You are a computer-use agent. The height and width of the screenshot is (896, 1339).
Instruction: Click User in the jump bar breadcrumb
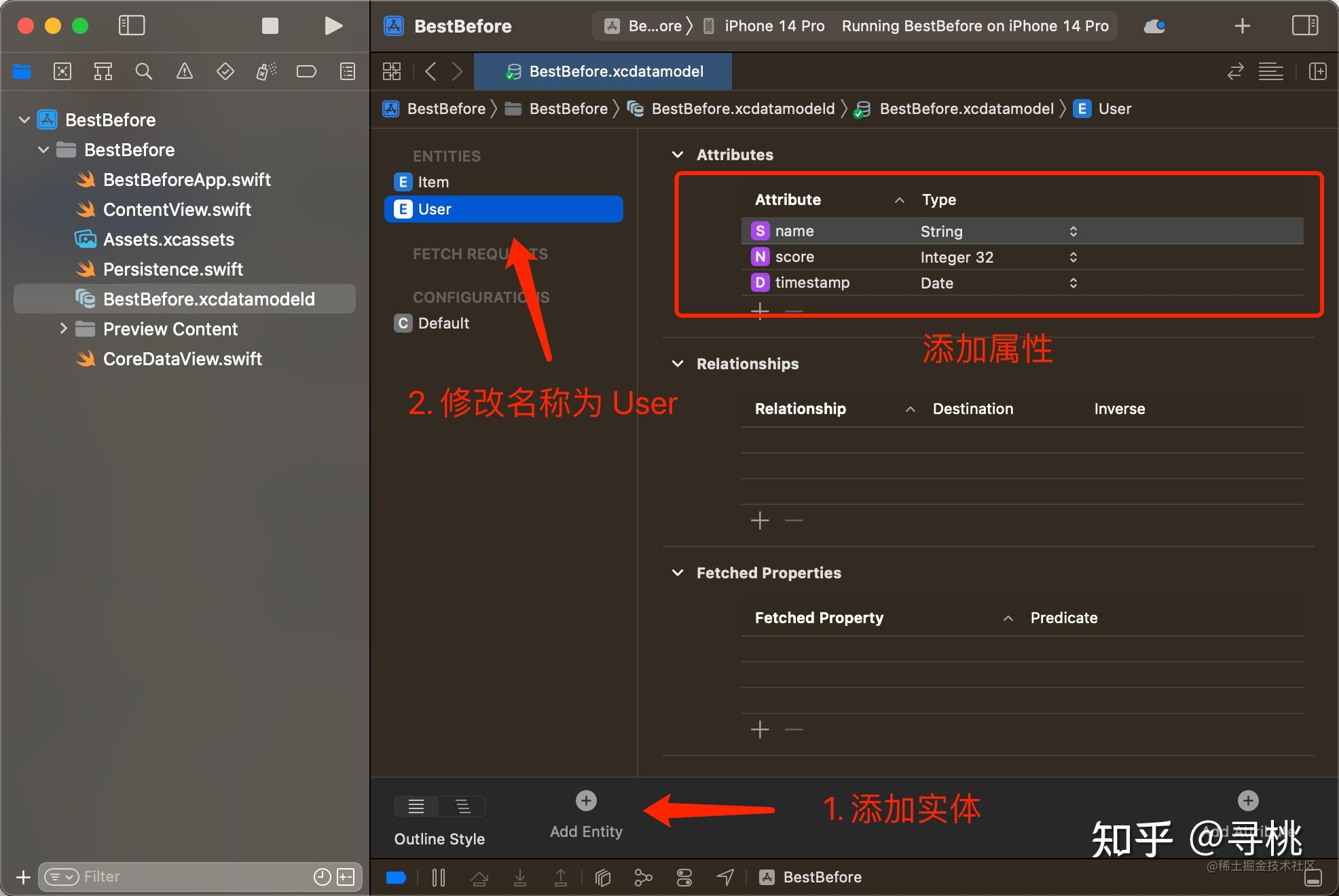pos(1114,109)
